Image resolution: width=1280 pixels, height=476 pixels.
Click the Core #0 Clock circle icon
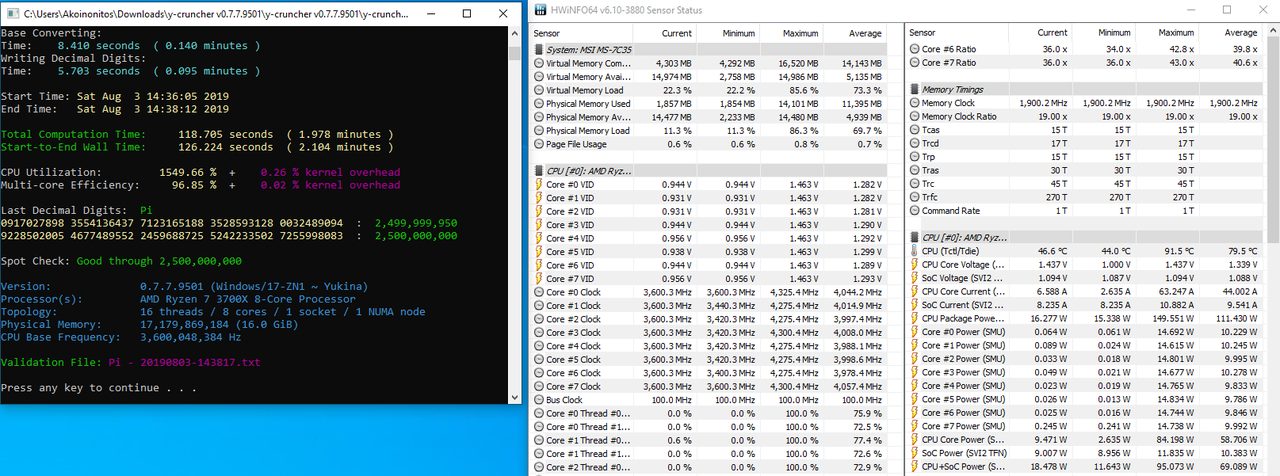[539, 293]
